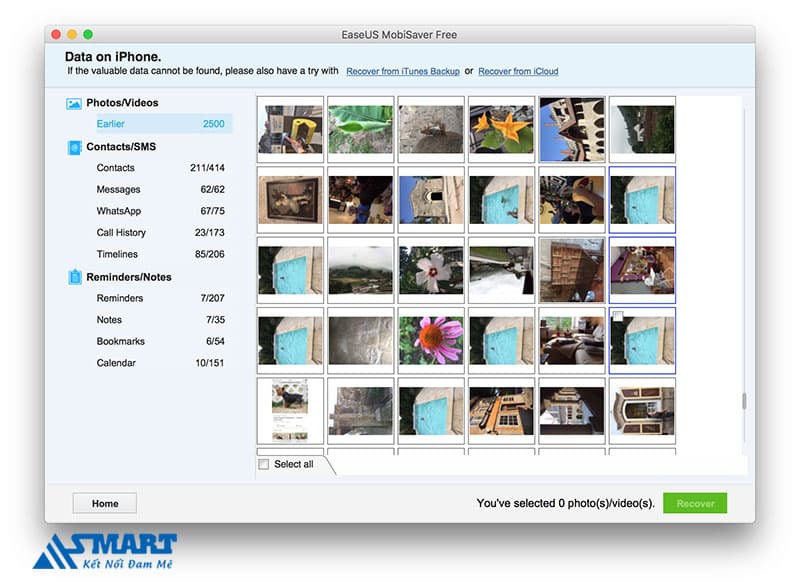This screenshot has width=800, height=587.
Task: Show the Call History list
Action: tap(121, 233)
